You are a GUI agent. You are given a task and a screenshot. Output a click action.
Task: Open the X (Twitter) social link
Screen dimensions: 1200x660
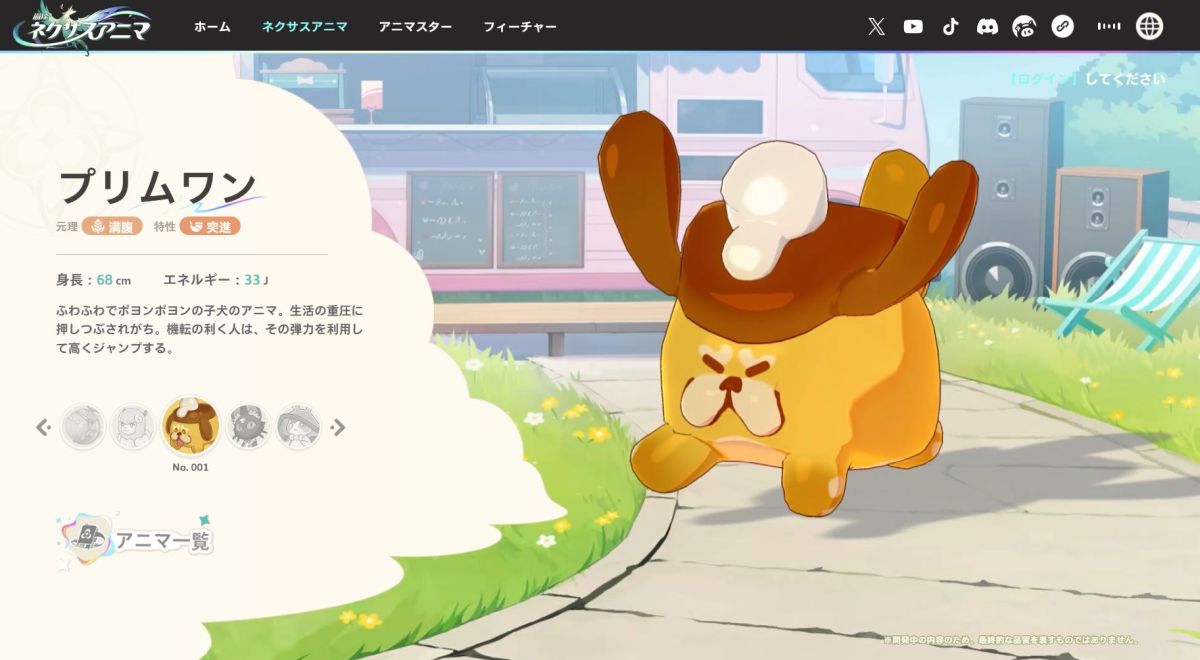[876, 27]
